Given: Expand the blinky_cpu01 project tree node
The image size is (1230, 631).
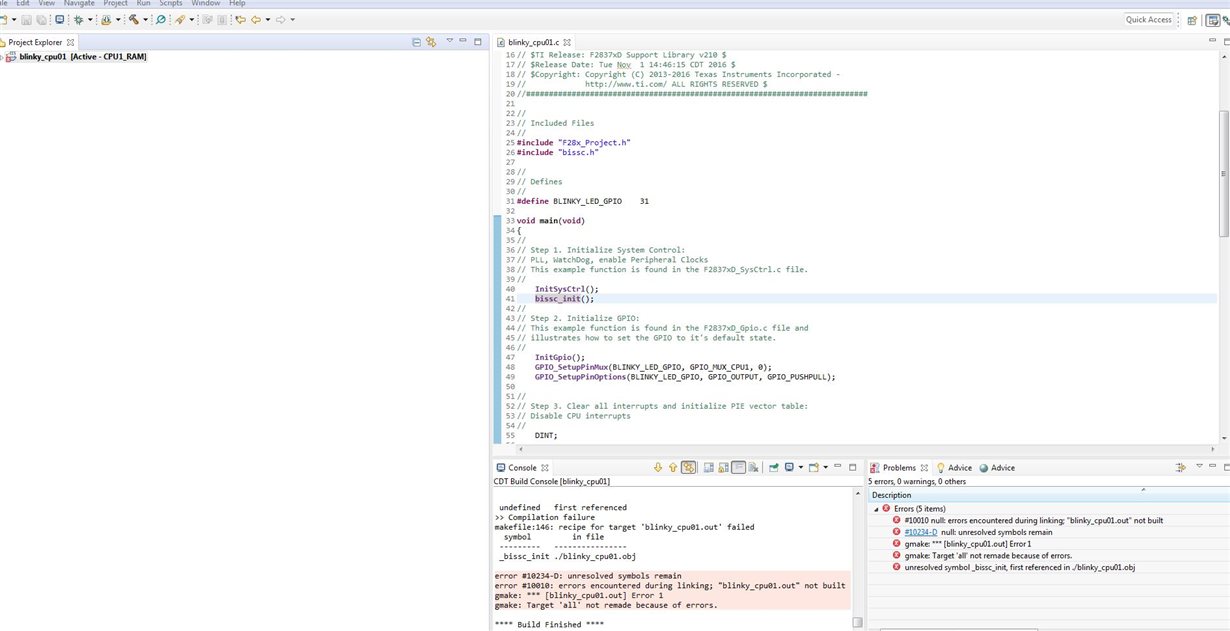Looking at the screenshot, I should pyautogui.click(x=2, y=57).
